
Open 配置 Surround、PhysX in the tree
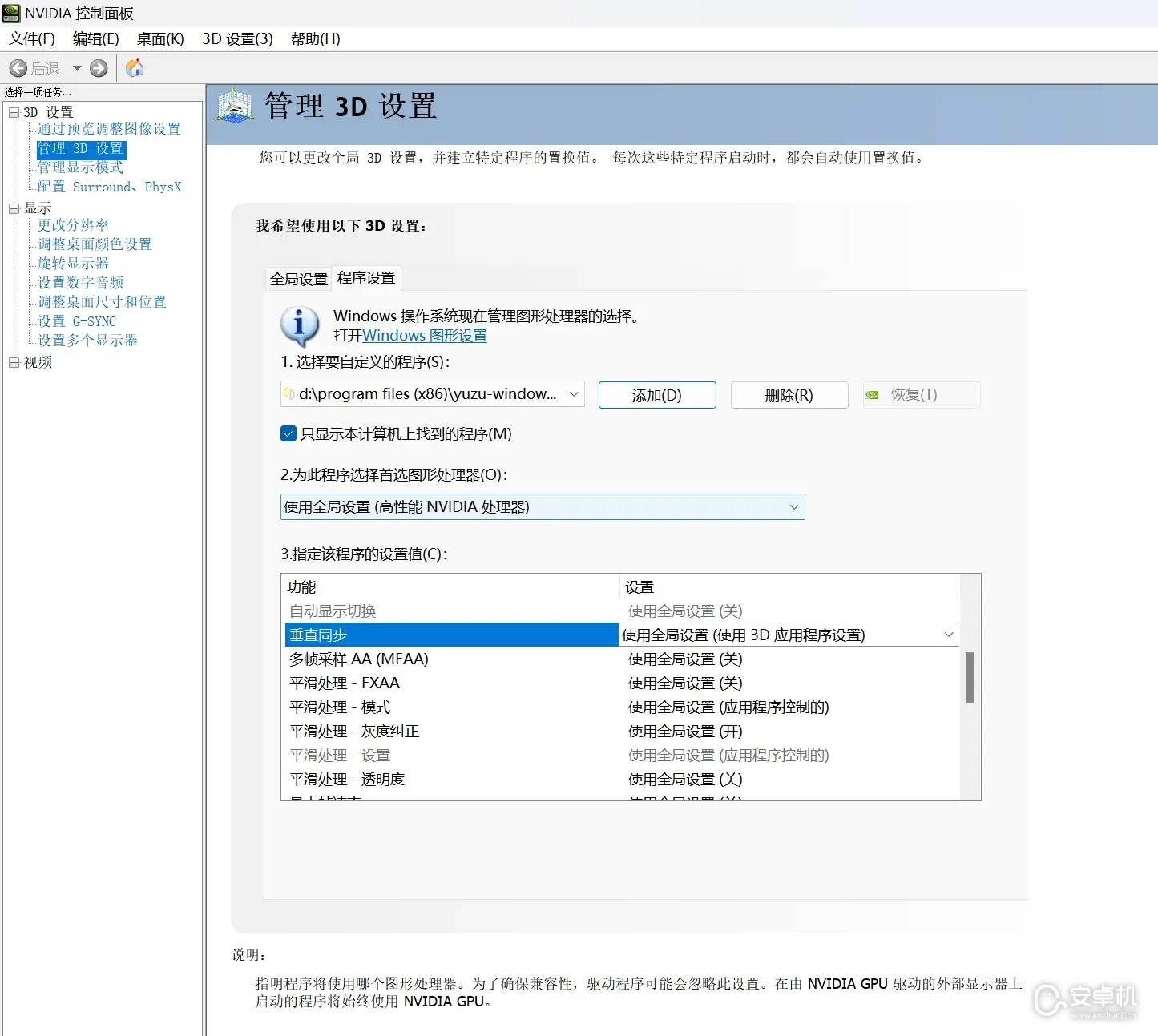coord(109,187)
